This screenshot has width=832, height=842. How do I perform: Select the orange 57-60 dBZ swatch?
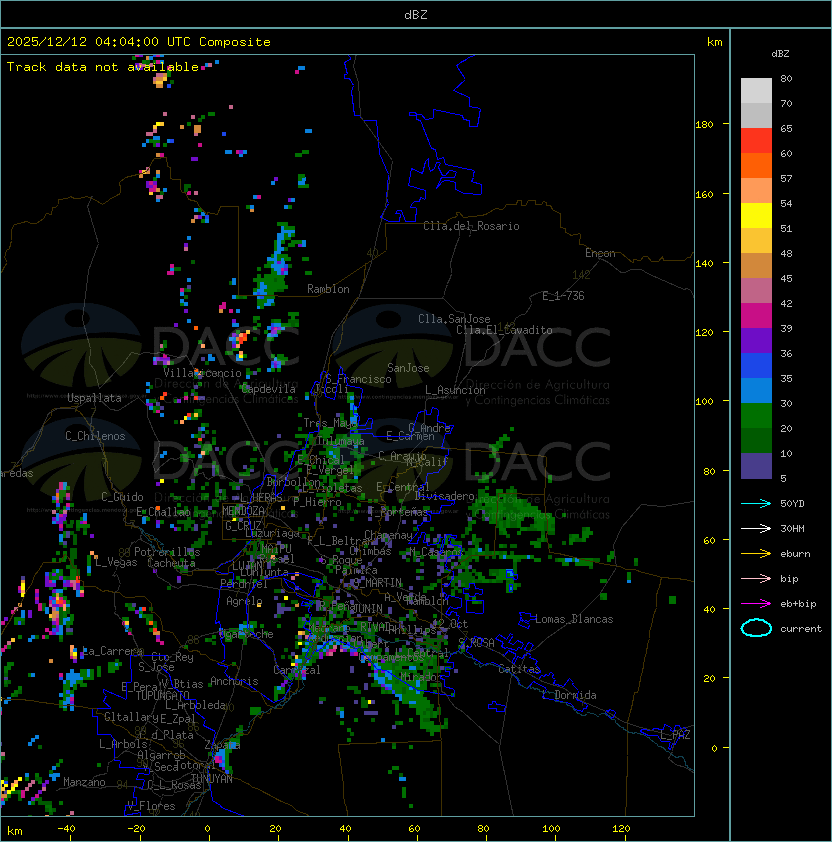pos(756,165)
